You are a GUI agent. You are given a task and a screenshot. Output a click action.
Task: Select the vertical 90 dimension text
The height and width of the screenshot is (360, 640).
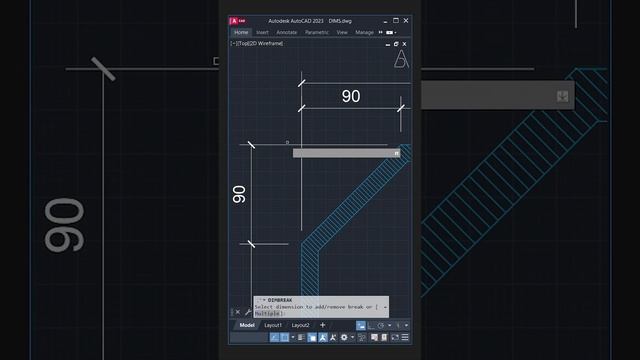[x=239, y=194]
